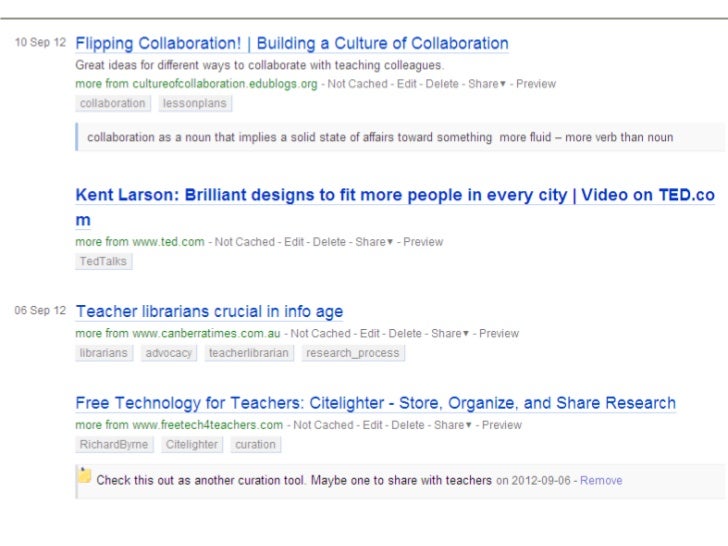Preview the Citelighter bookmark
This screenshot has width=728, height=546.
click(501, 425)
